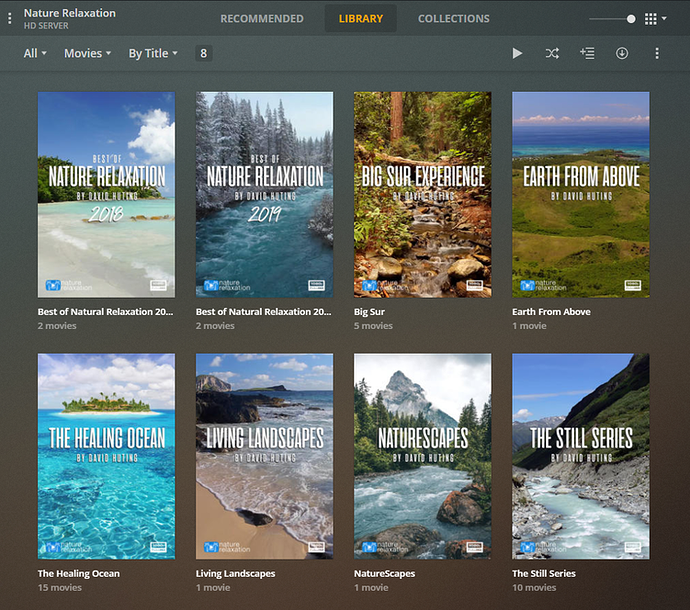690x610 pixels.
Task: Play all items with the play icon
Action: [517, 53]
